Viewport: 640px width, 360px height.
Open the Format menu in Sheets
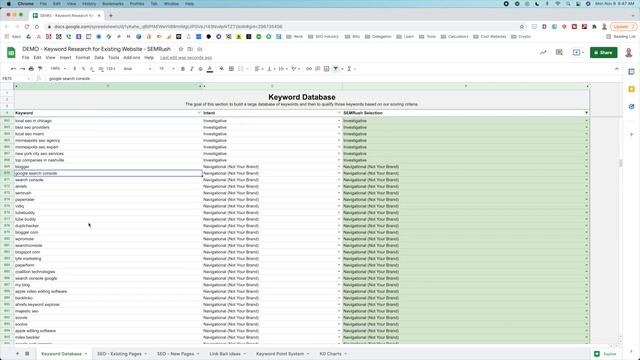click(82, 58)
